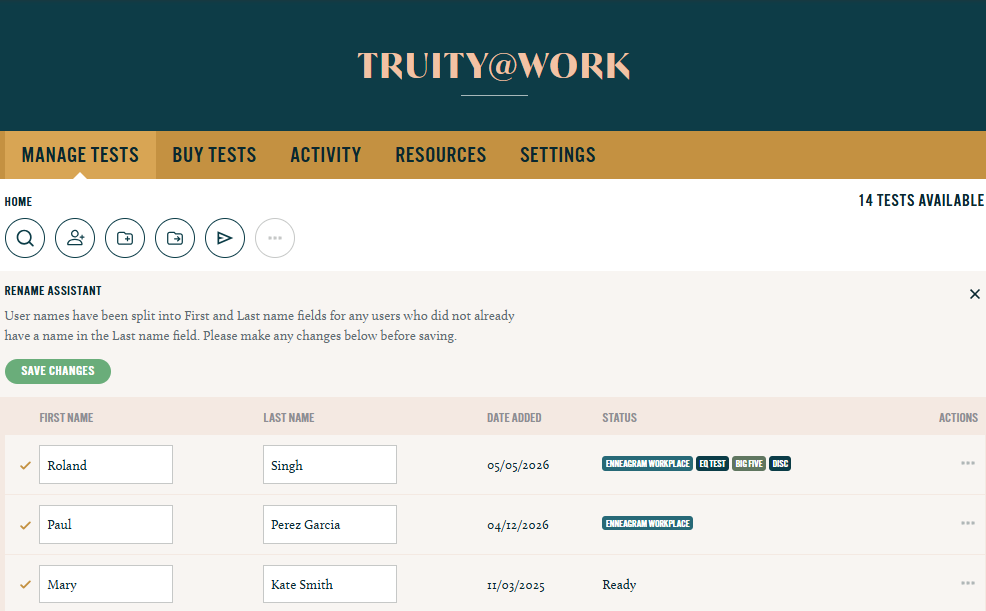Click the Big Five badge
The height and width of the screenshot is (611, 986).
point(749,464)
